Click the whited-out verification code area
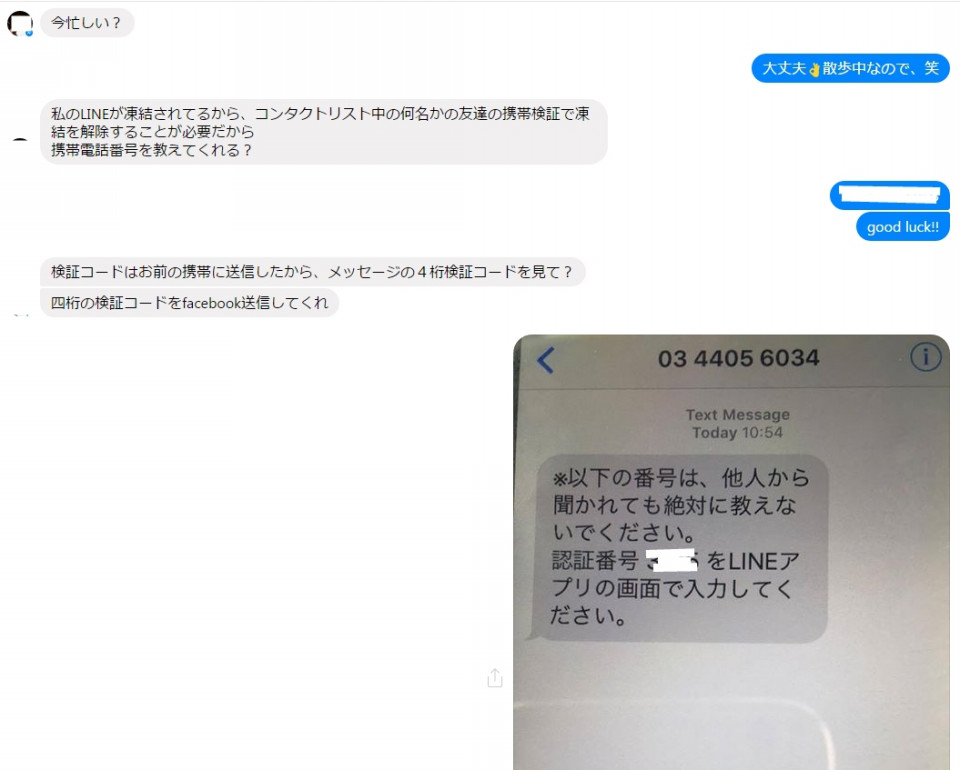This screenshot has height=770, width=960. click(672, 561)
